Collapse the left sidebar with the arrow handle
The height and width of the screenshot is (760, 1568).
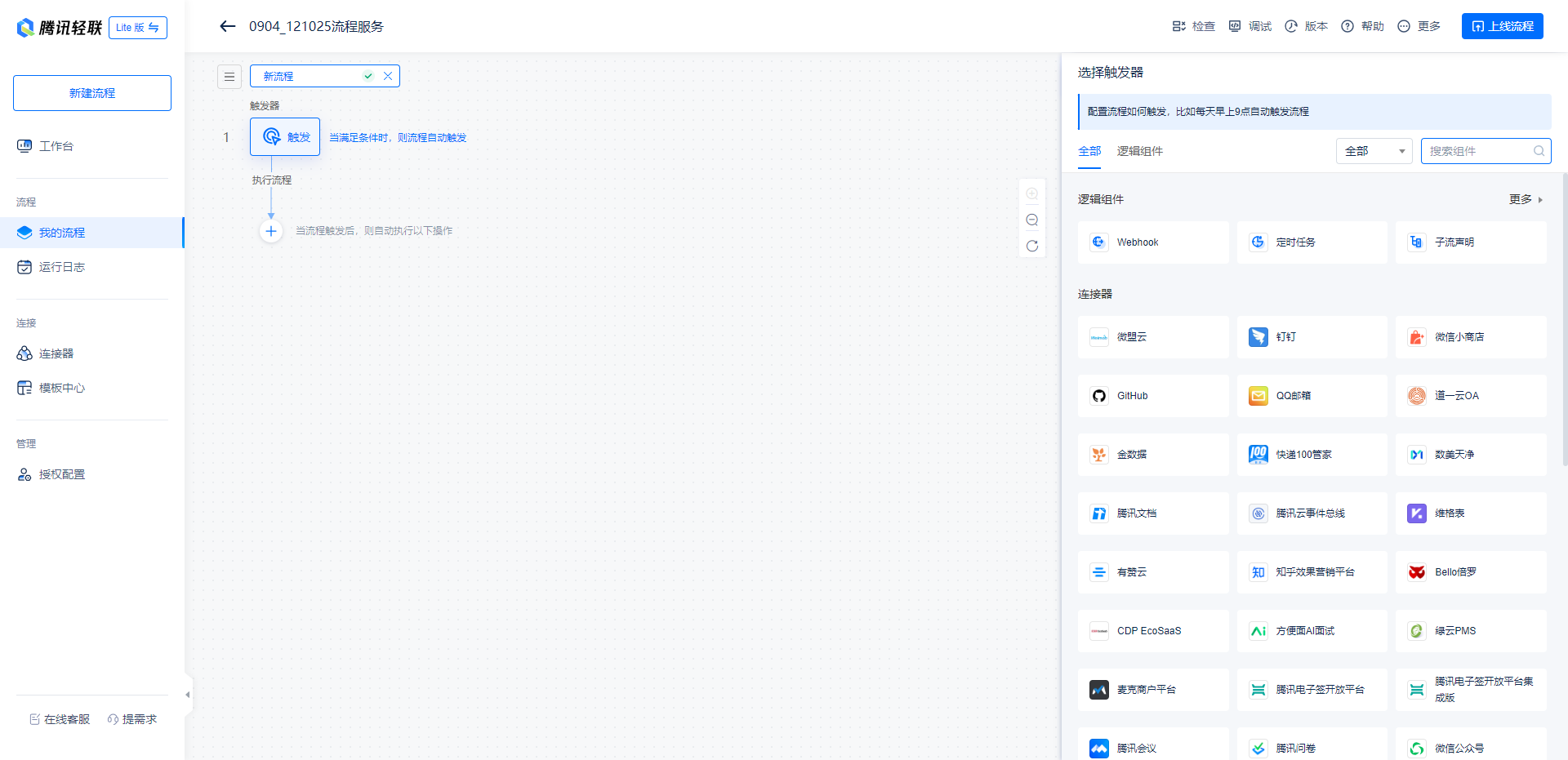pyautogui.click(x=188, y=695)
